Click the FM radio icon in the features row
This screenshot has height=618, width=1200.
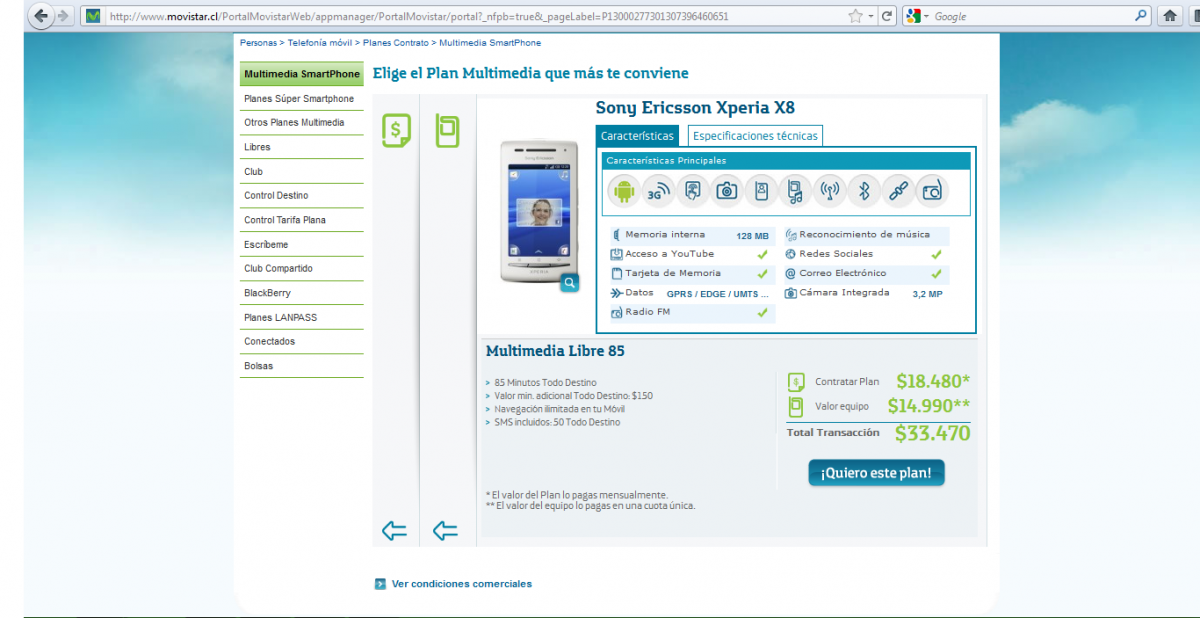pyautogui.click(x=931, y=191)
